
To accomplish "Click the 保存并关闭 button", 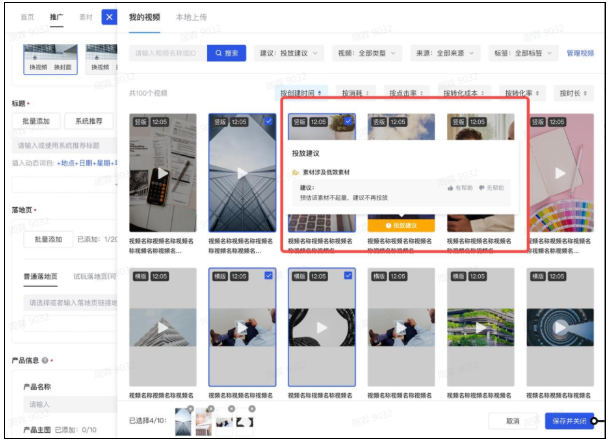I will (567, 421).
